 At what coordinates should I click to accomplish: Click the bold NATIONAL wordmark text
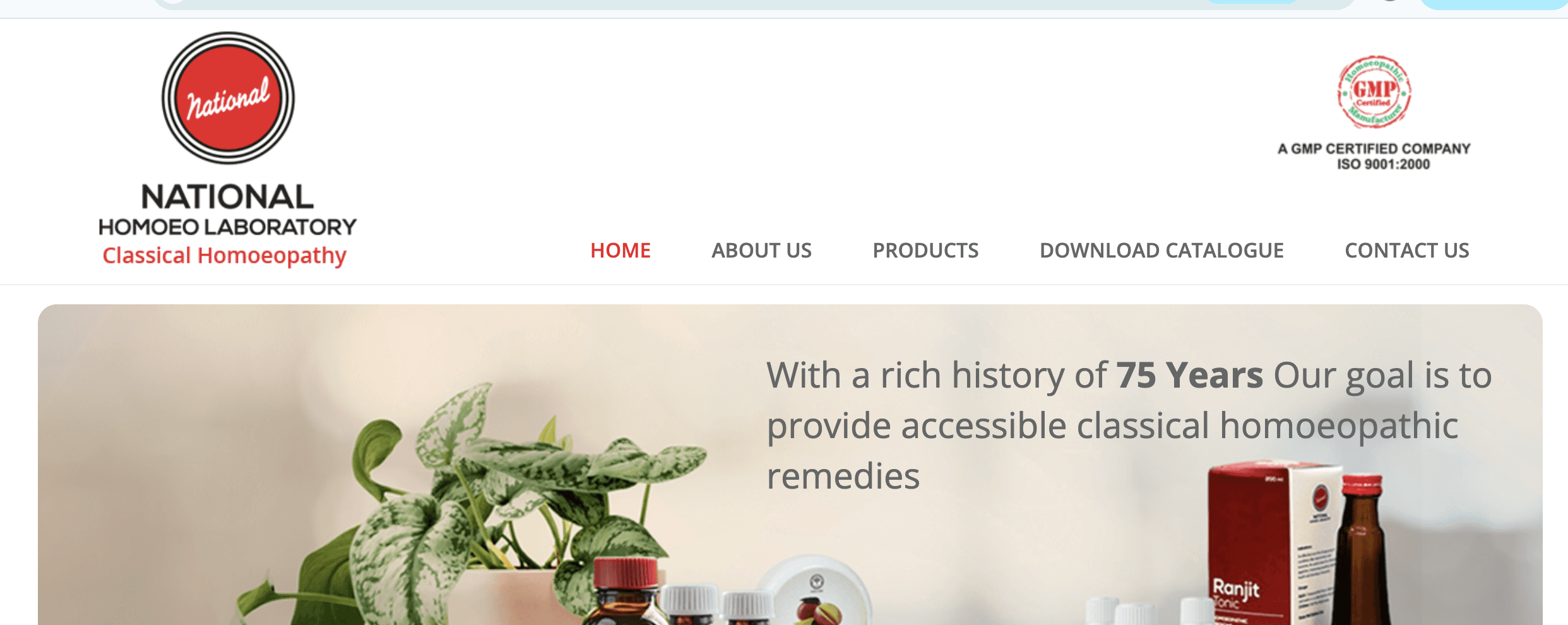coord(227,197)
